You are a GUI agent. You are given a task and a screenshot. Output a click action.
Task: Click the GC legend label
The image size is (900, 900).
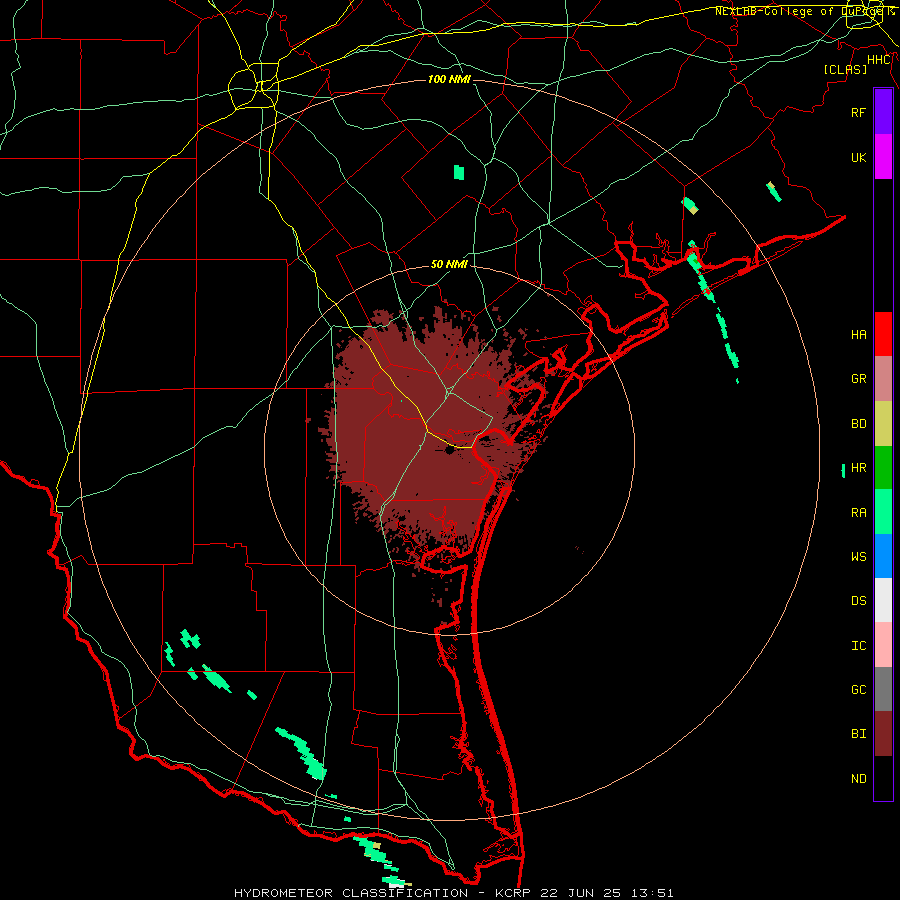coord(859,690)
